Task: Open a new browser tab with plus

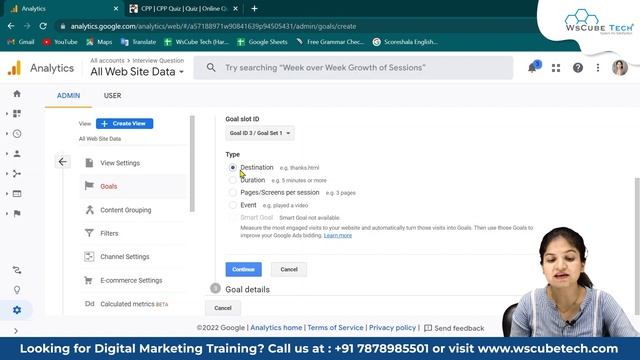Action: (x=254, y=9)
